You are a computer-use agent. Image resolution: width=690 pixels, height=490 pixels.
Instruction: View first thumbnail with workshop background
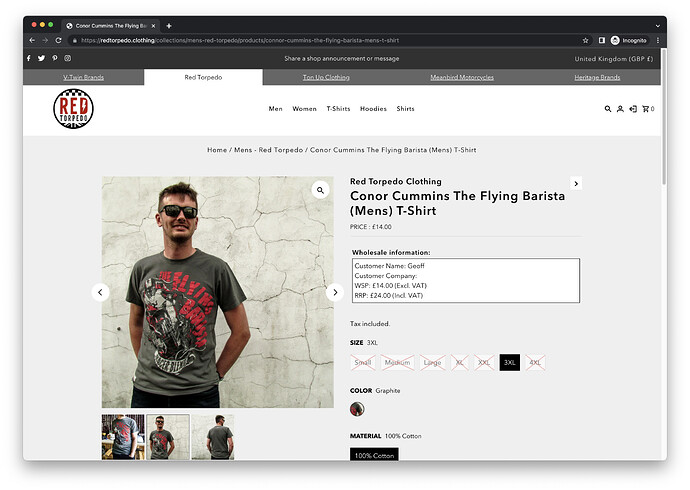click(123, 437)
